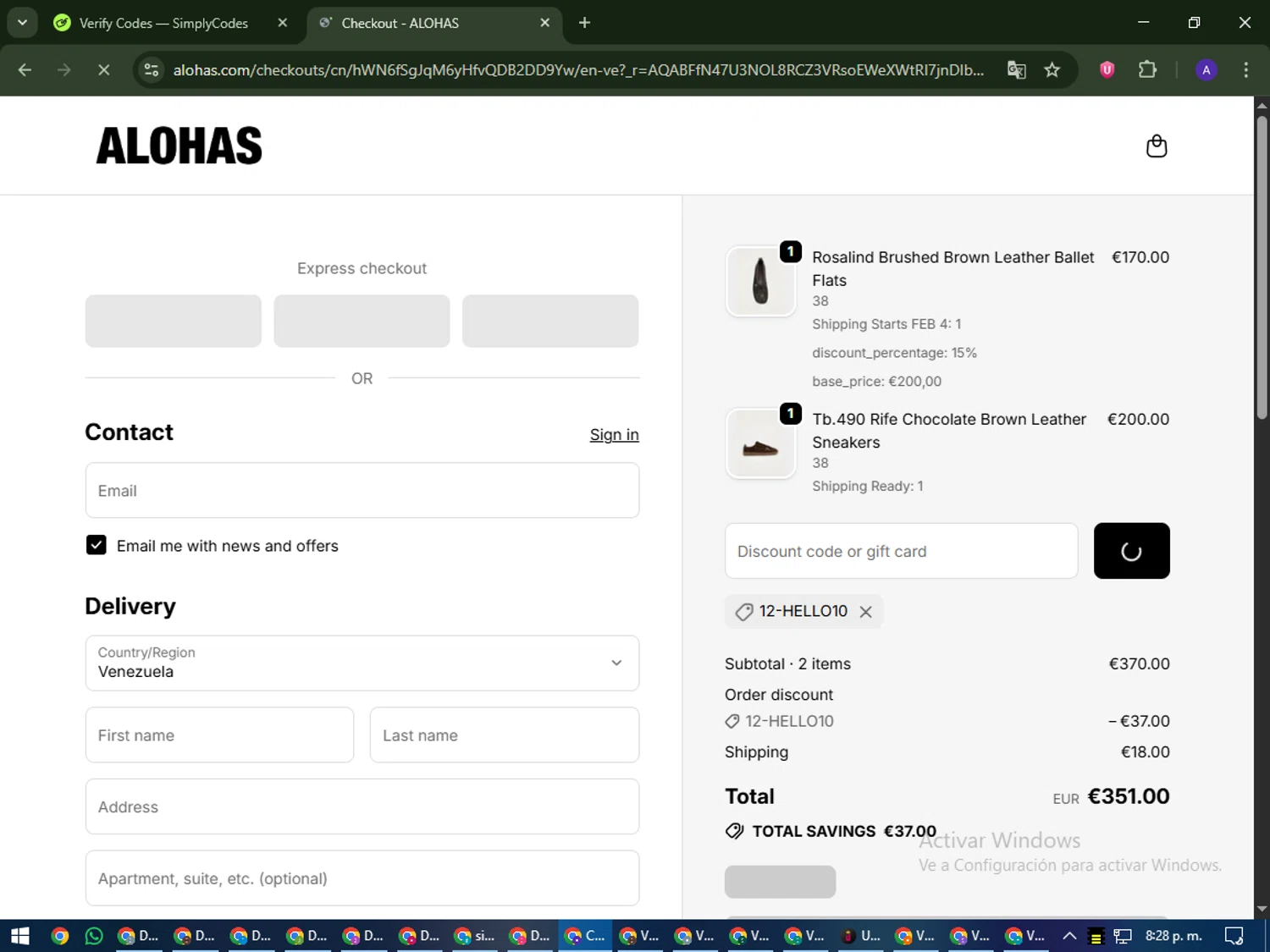Click the Discount code or gift card field

(901, 551)
